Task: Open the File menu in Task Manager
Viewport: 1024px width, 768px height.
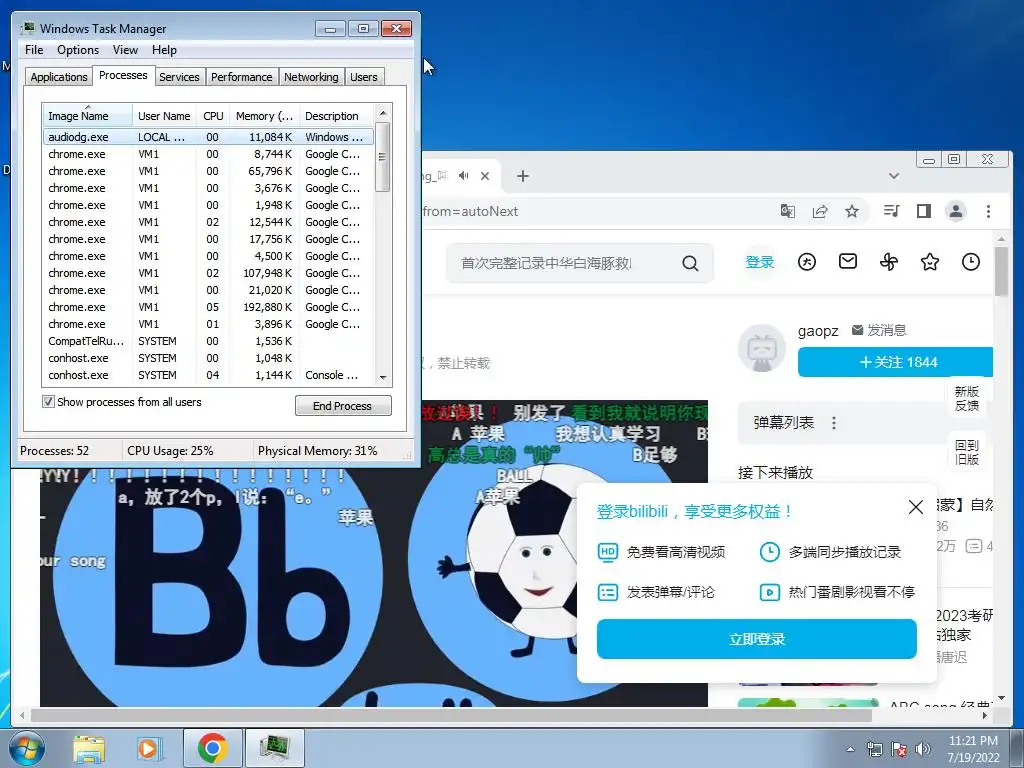Action: coord(34,50)
